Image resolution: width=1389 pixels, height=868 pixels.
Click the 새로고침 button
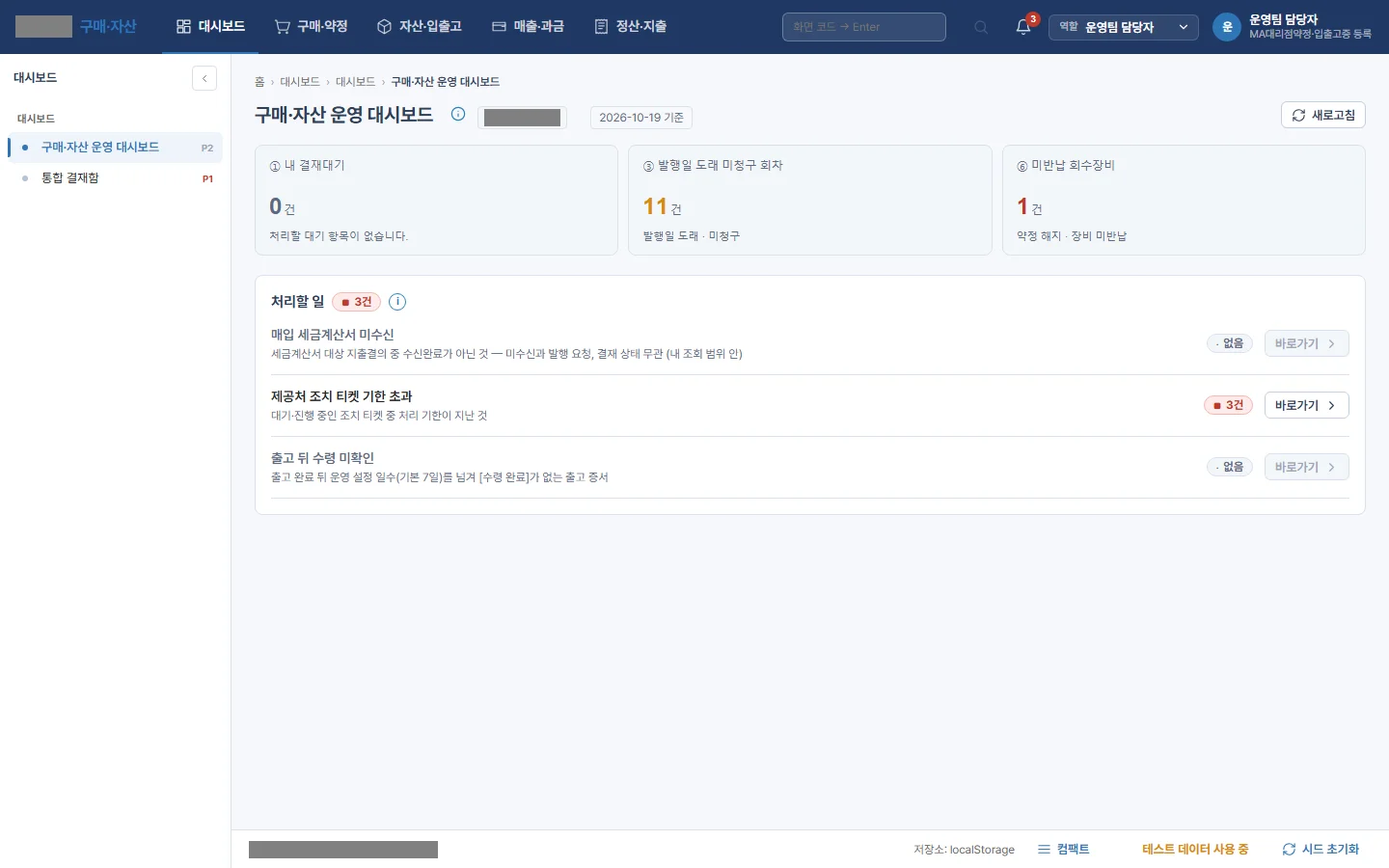point(1323,115)
